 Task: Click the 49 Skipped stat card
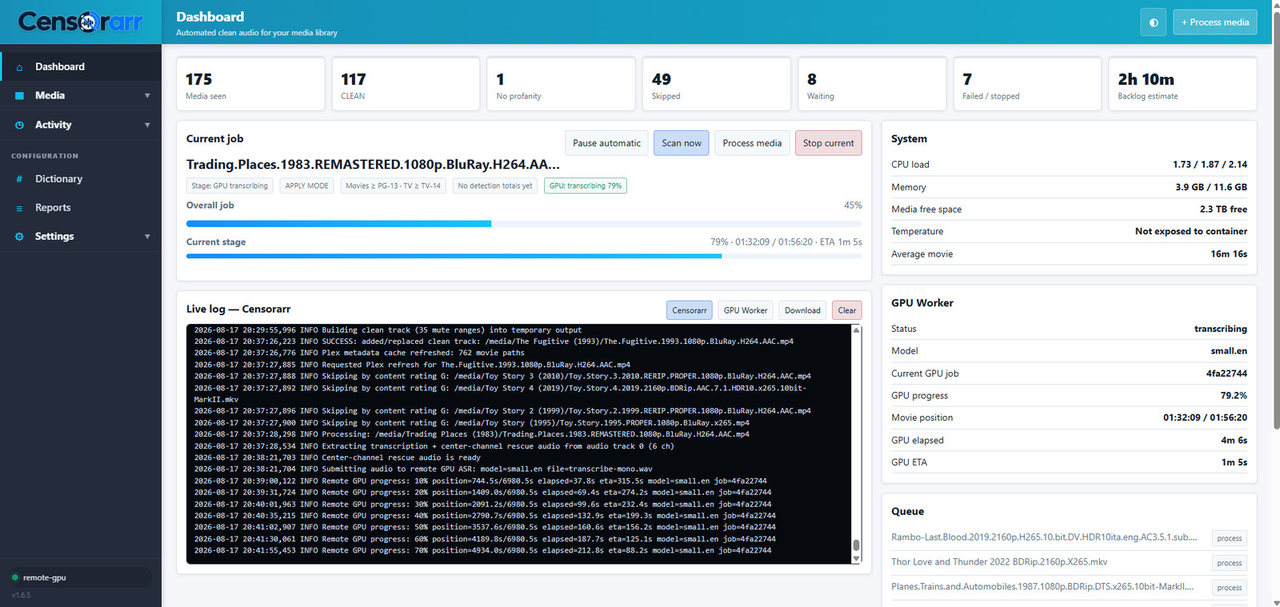pyautogui.click(x=717, y=85)
